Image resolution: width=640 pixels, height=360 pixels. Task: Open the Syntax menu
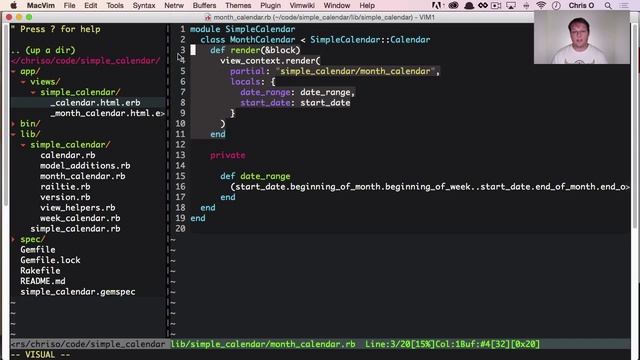coord(144,5)
